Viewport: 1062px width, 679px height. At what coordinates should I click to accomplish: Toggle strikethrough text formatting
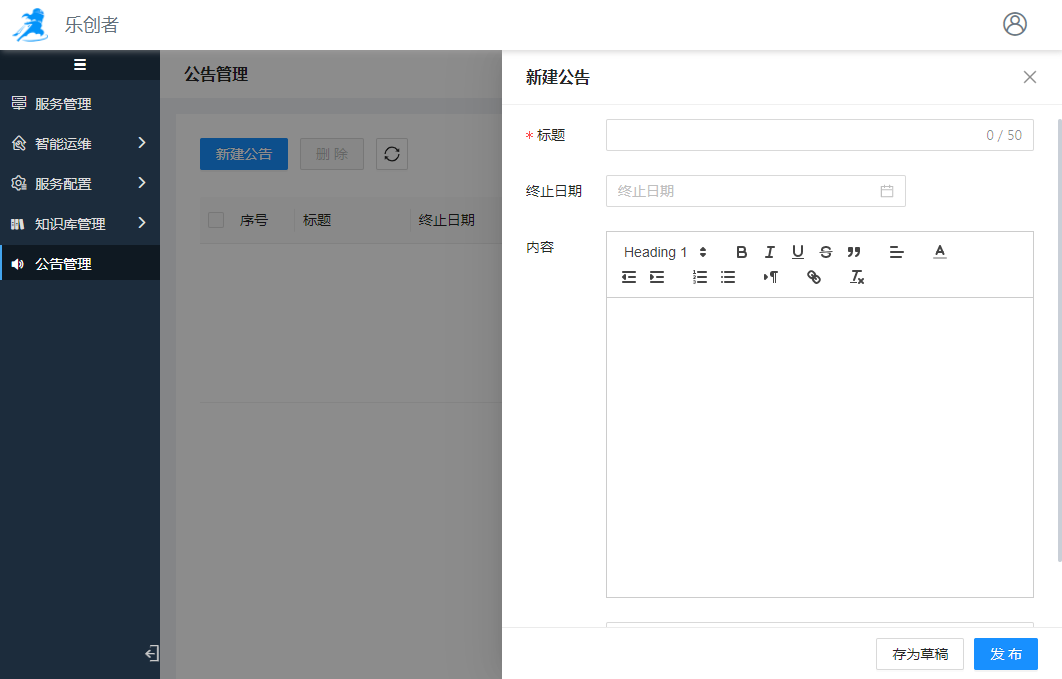click(825, 252)
